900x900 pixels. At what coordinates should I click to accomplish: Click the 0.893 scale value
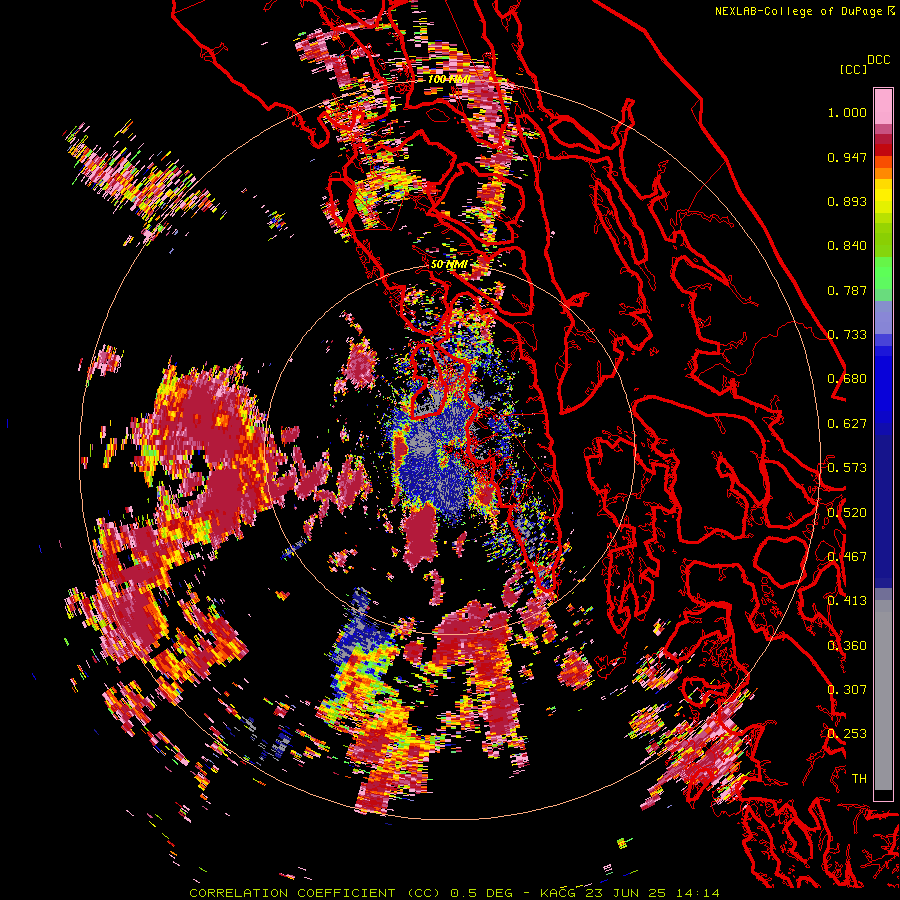click(847, 201)
